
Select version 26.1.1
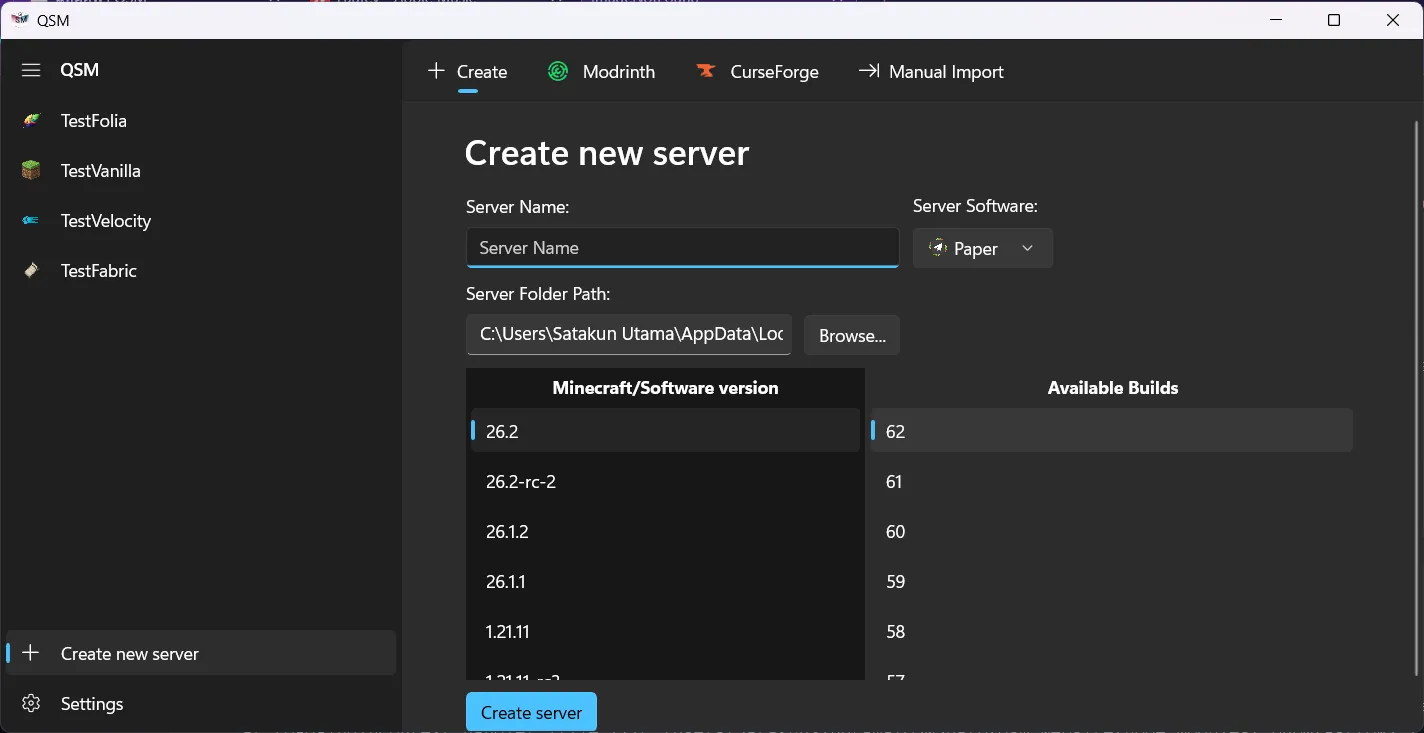[x=665, y=581]
